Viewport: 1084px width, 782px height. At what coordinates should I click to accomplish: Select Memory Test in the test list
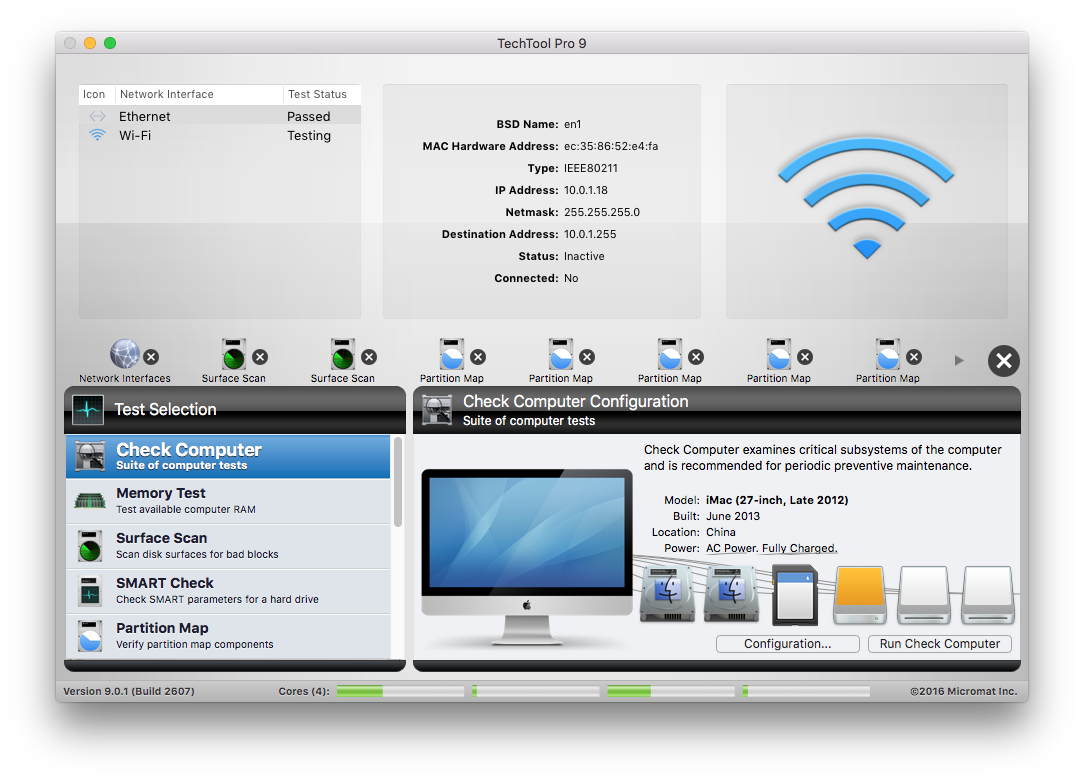(x=228, y=501)
